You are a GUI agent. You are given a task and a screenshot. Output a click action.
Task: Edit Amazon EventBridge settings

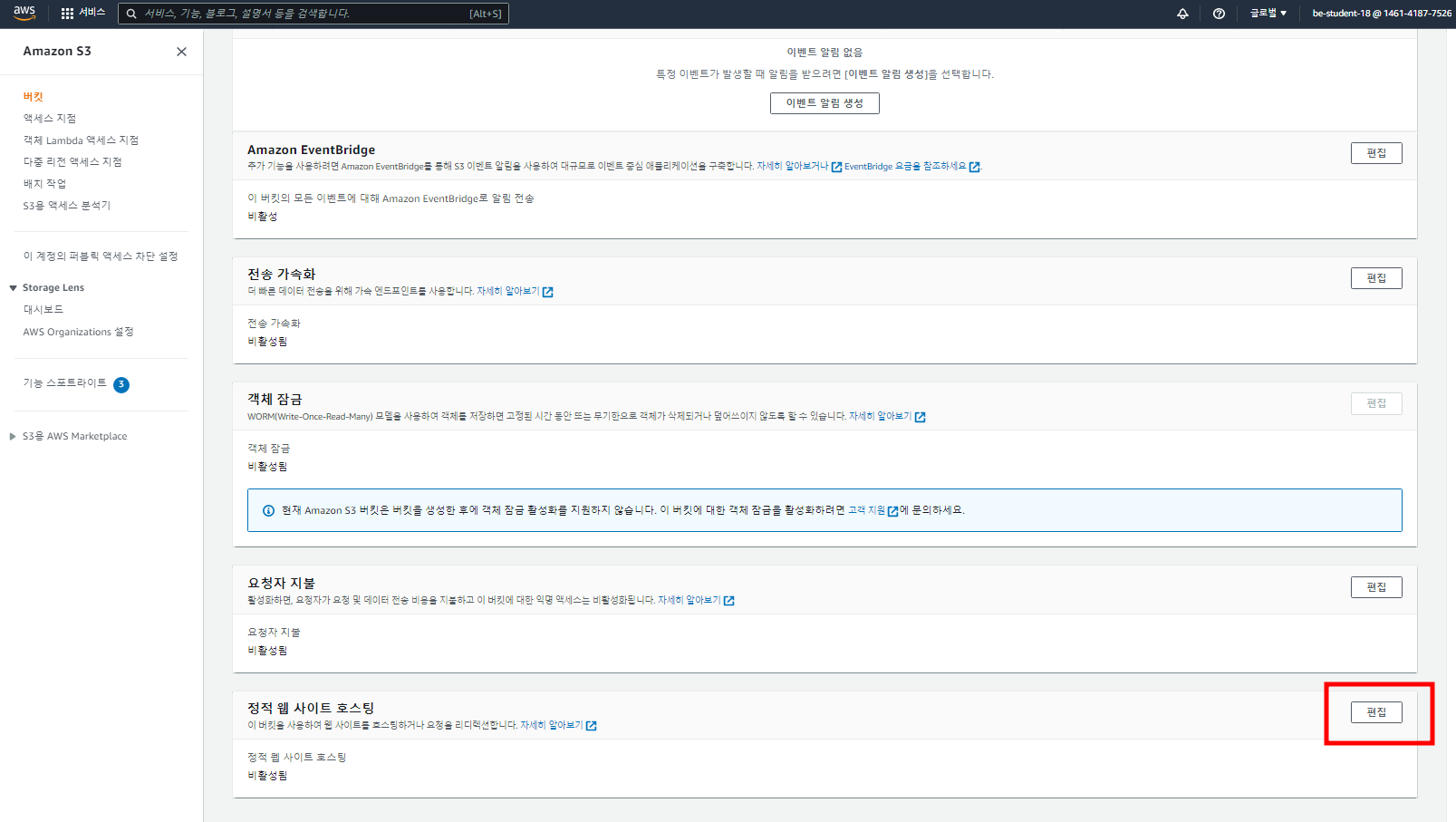tap(1376, 153)
